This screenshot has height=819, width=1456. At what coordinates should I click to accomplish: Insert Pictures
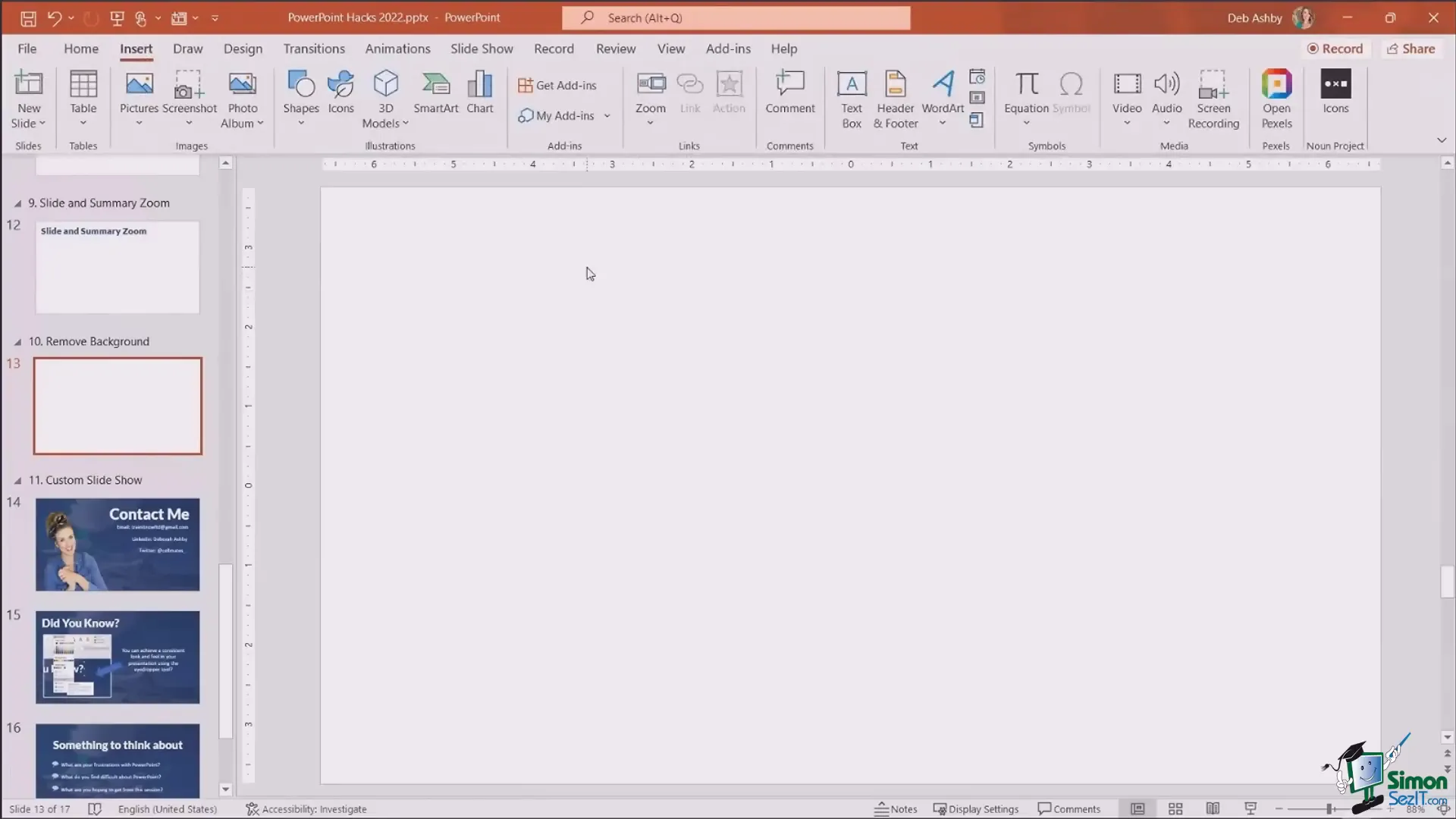point(139,100)
